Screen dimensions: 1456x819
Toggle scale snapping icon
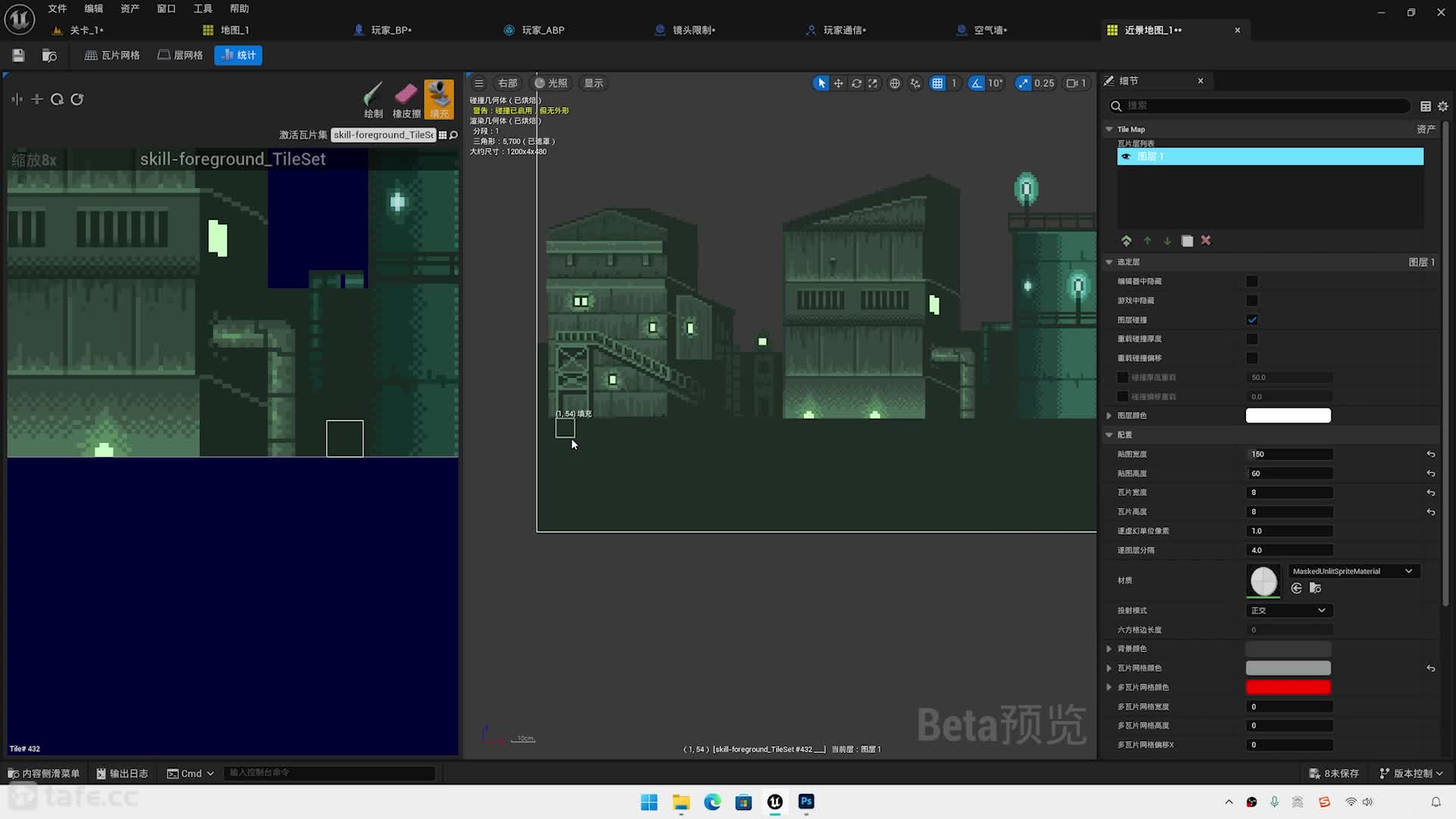[x=1024, y=83]
